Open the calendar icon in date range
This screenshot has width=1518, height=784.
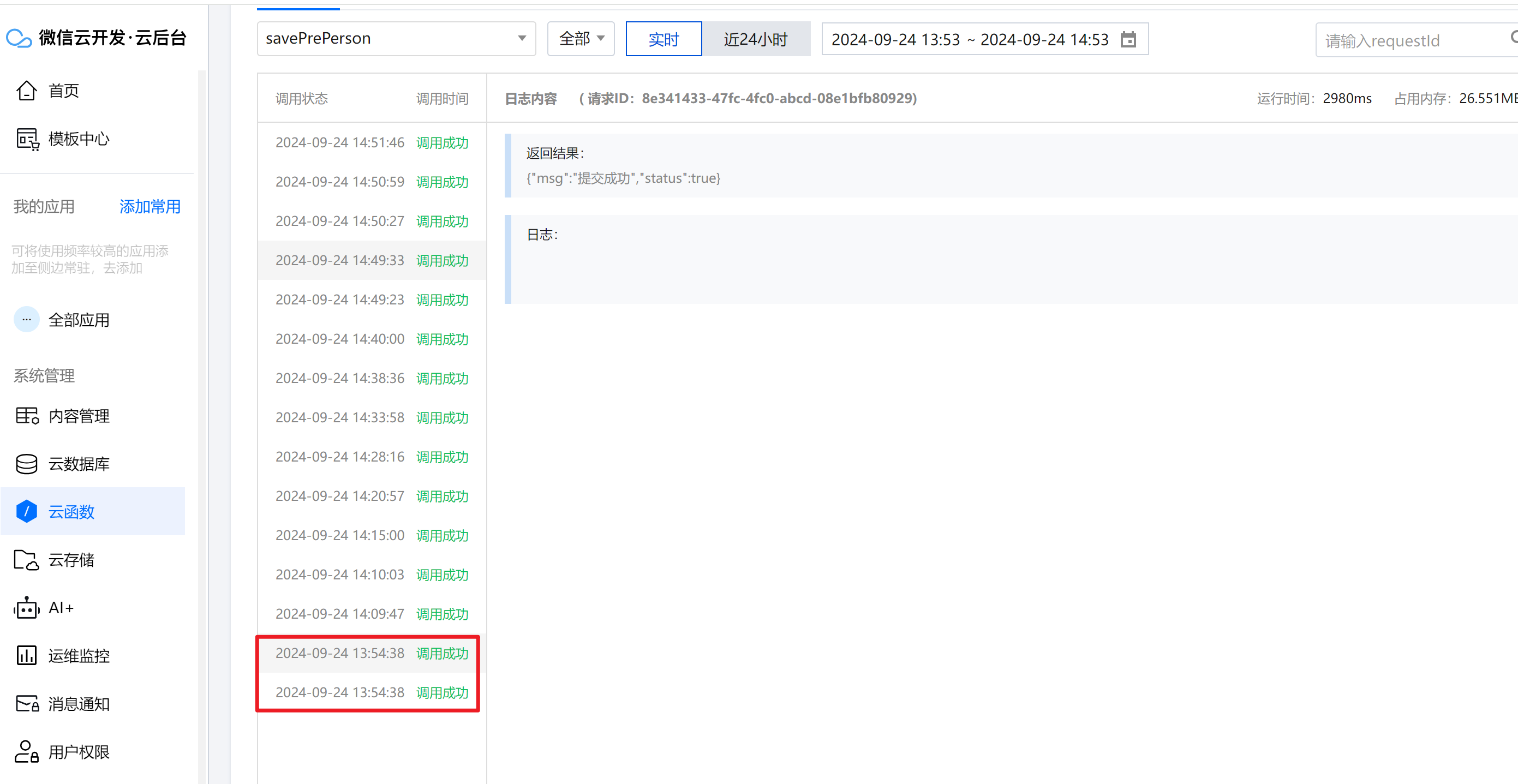click(1128, 39)
